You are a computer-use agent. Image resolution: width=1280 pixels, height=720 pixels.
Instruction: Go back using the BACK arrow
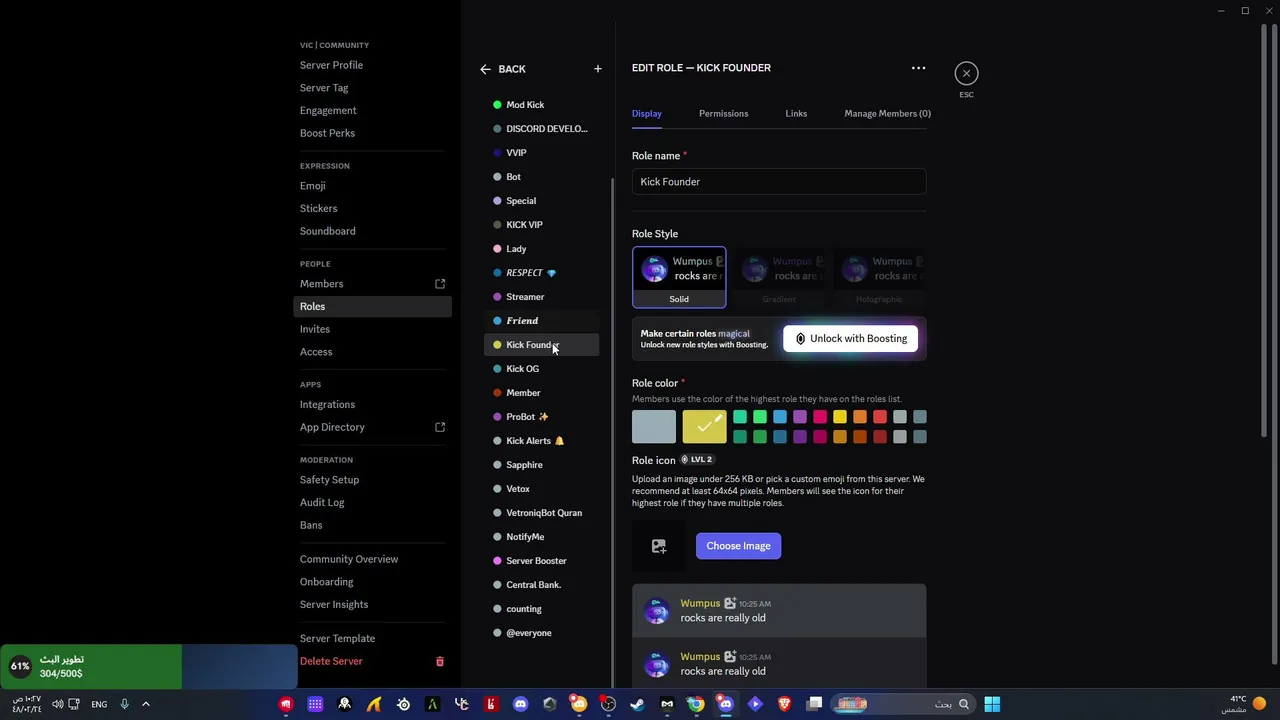coord(502,69)
